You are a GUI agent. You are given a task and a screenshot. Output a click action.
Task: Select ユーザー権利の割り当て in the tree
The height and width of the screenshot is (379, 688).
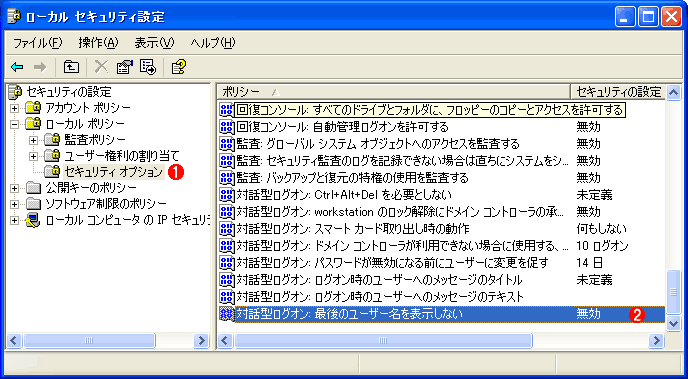click(122, 156)
